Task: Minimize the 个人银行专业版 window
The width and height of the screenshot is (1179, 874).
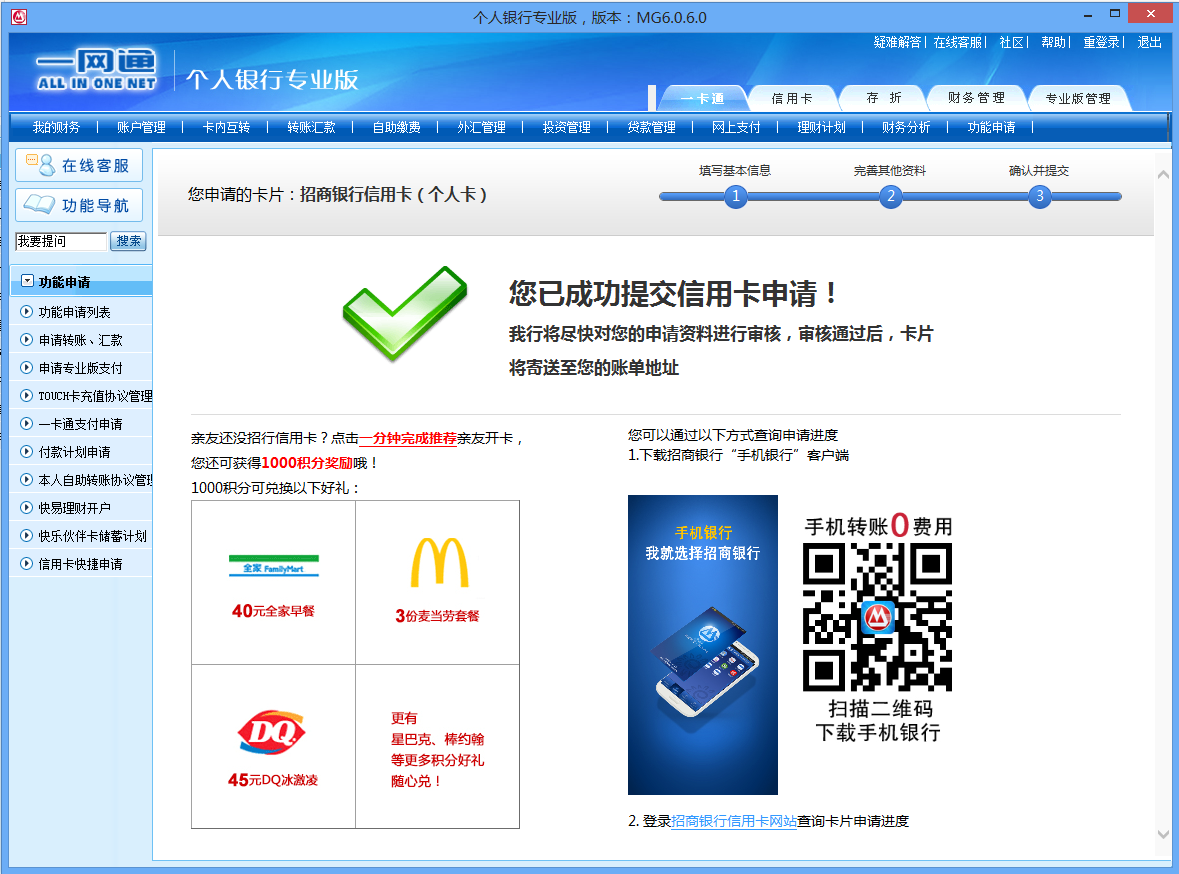Action: (1088, 15)
